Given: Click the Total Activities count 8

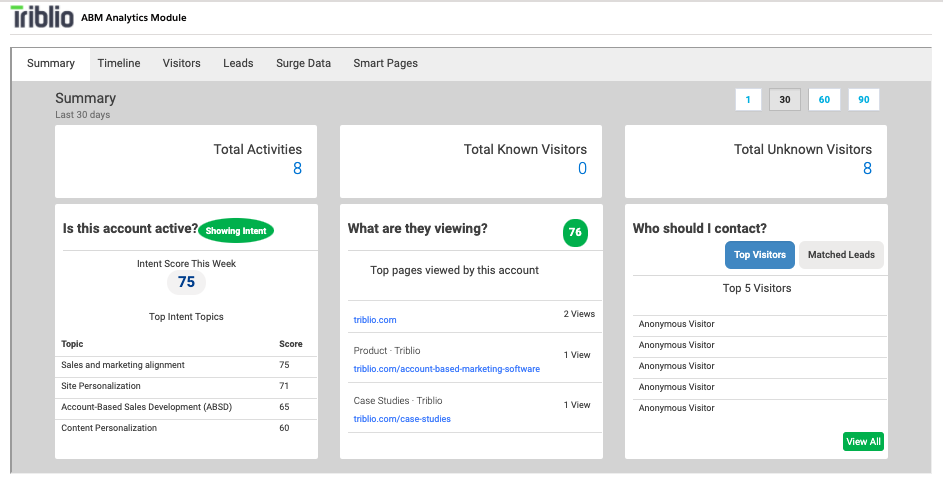Looking at the screenshot, I should pyautogui.click(x=297, y=169).
